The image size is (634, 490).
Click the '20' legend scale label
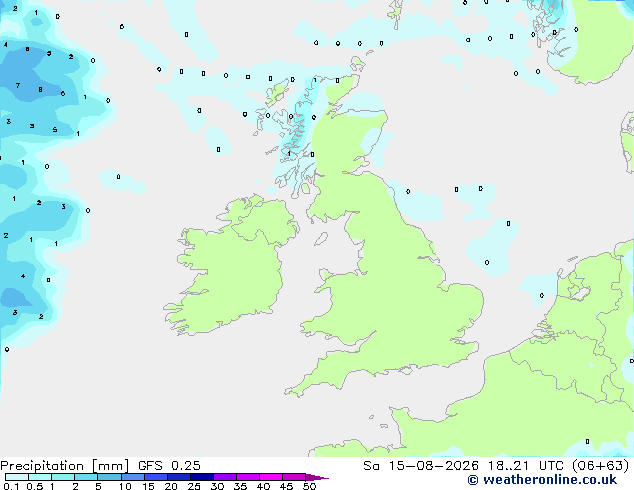(171, 486)
